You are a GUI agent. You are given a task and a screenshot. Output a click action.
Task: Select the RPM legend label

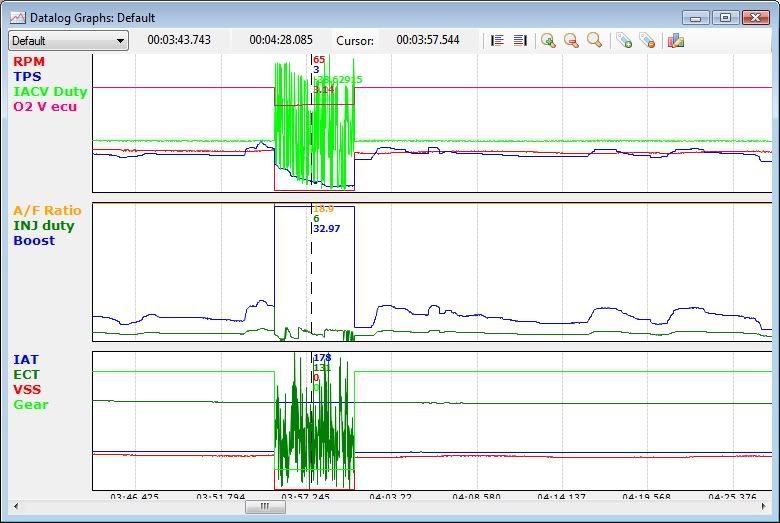point(29,62)
